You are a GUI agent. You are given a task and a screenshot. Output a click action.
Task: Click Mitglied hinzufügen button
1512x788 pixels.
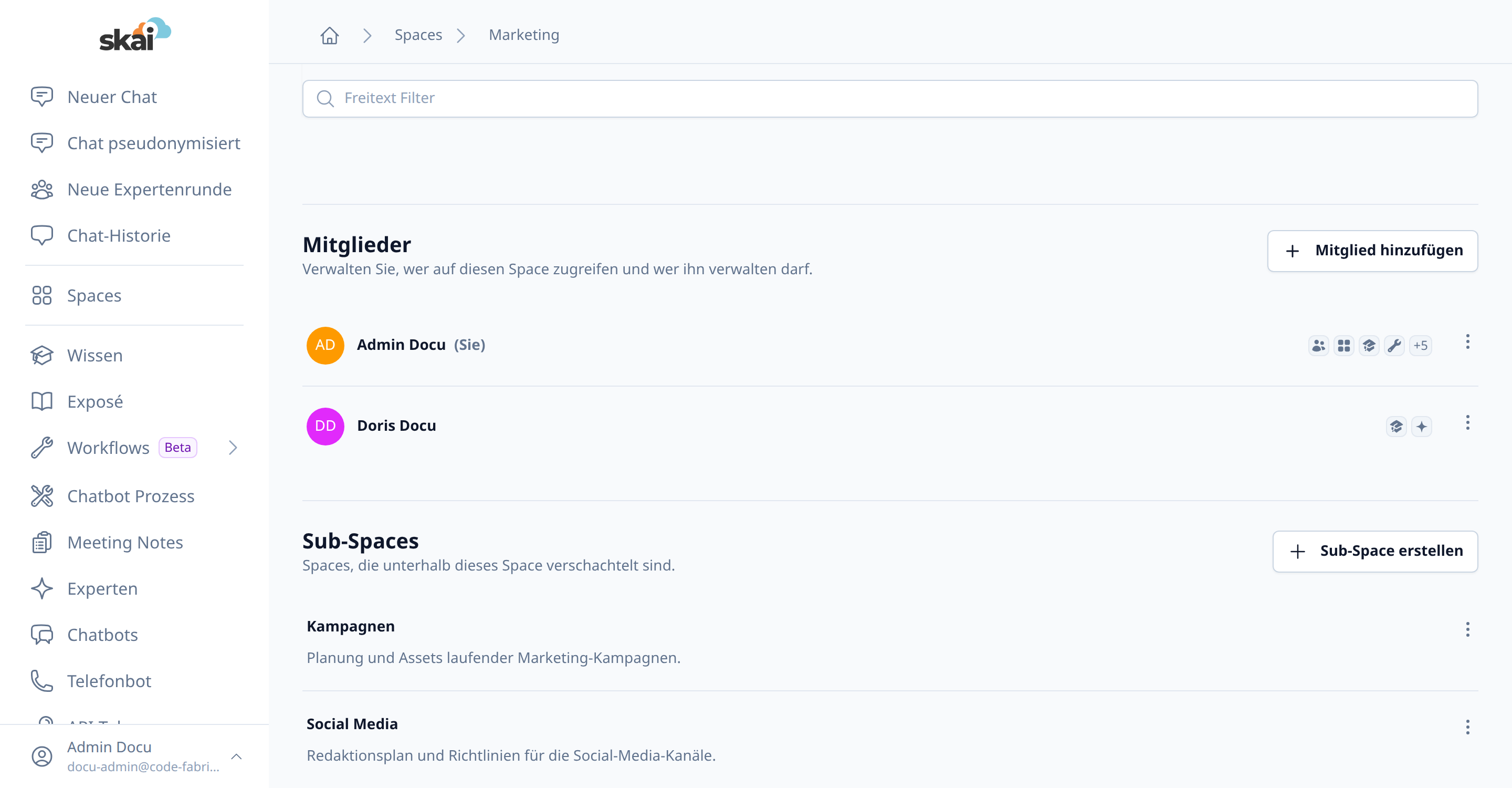click(x=1372, y=251)
